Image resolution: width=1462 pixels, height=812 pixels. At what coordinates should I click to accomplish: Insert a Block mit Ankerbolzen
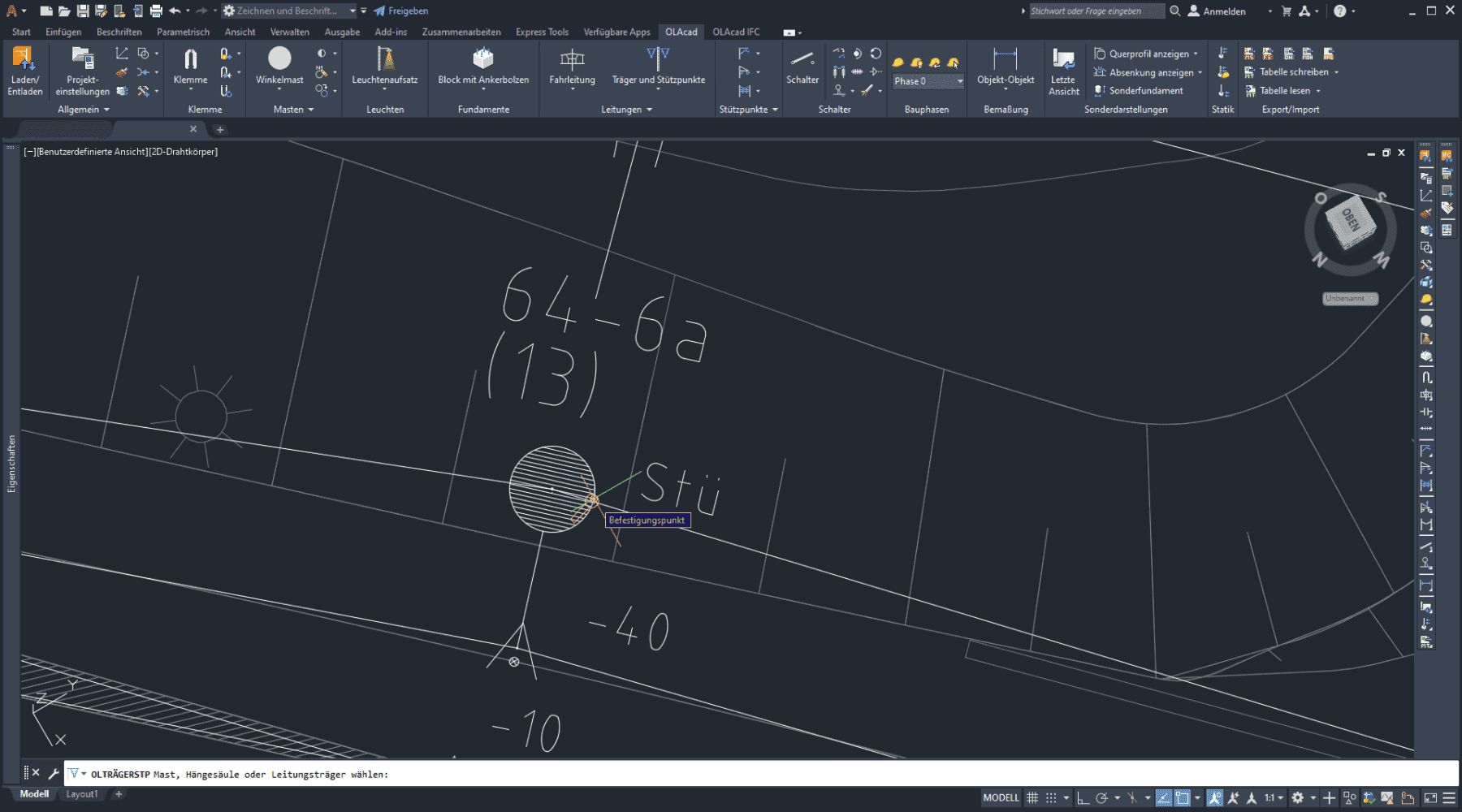483,59
